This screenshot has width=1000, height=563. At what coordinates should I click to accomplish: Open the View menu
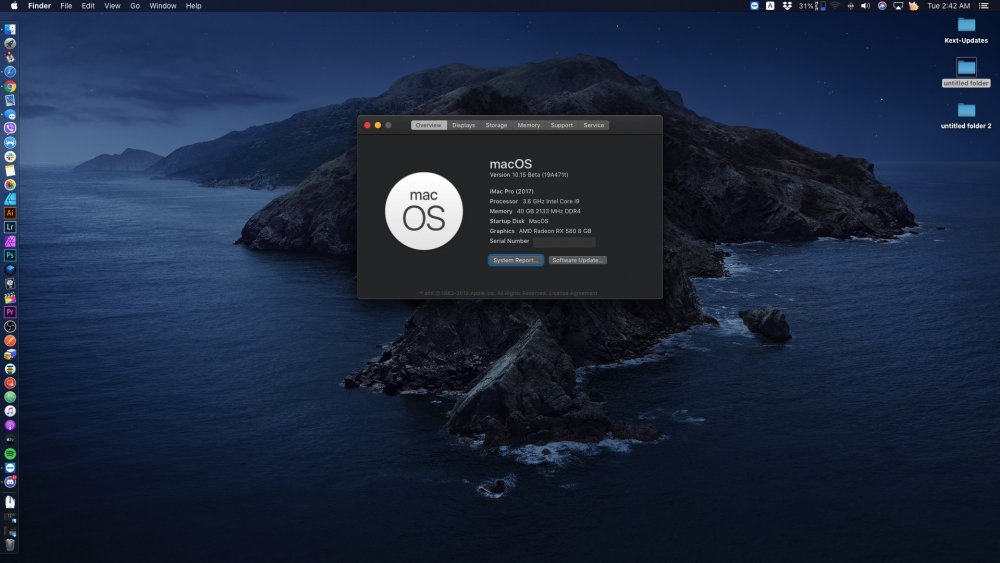[x=112, y=6]
